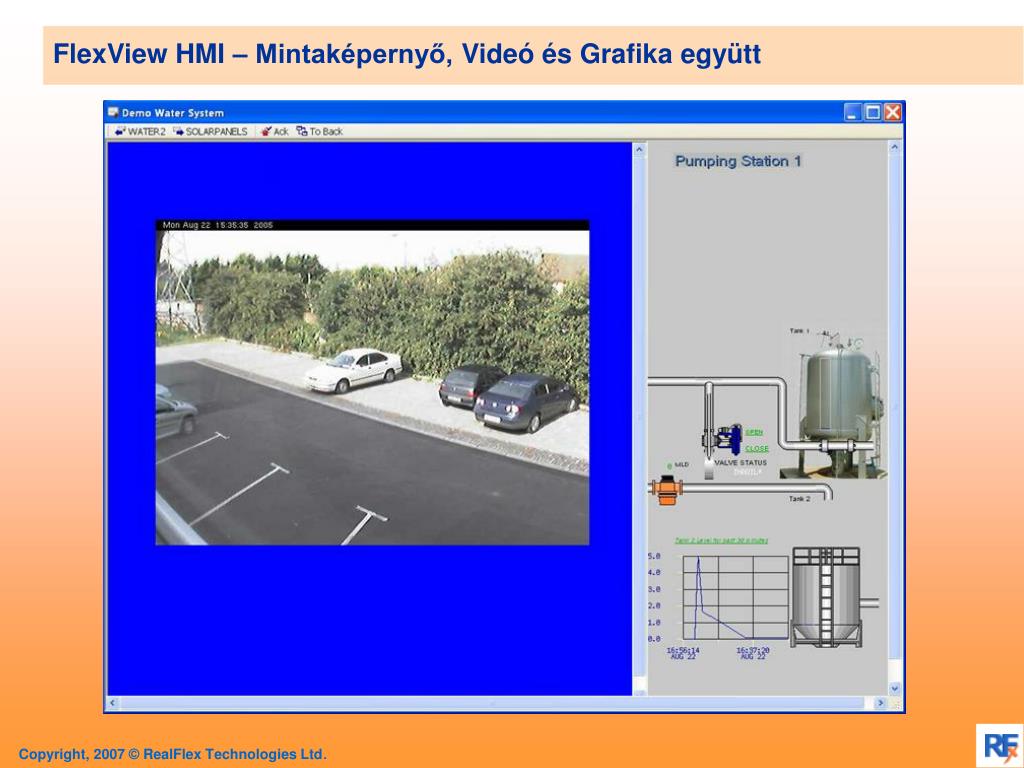The height and width of the screenshot is (768, 1024).
Task: Click the OPEN valve link
Action: point(754,432)
